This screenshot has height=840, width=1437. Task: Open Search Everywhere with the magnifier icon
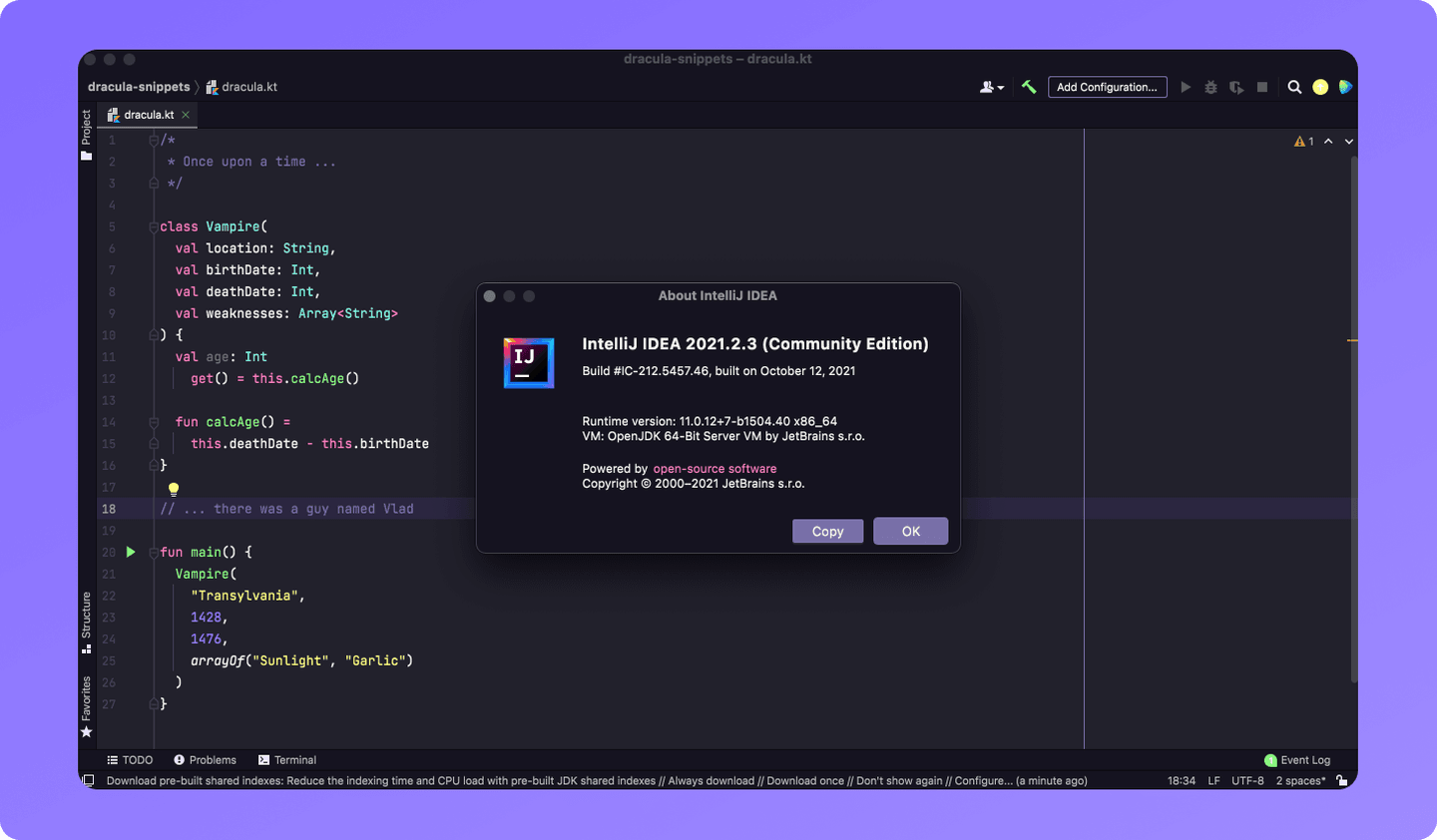pos(1294,87)
